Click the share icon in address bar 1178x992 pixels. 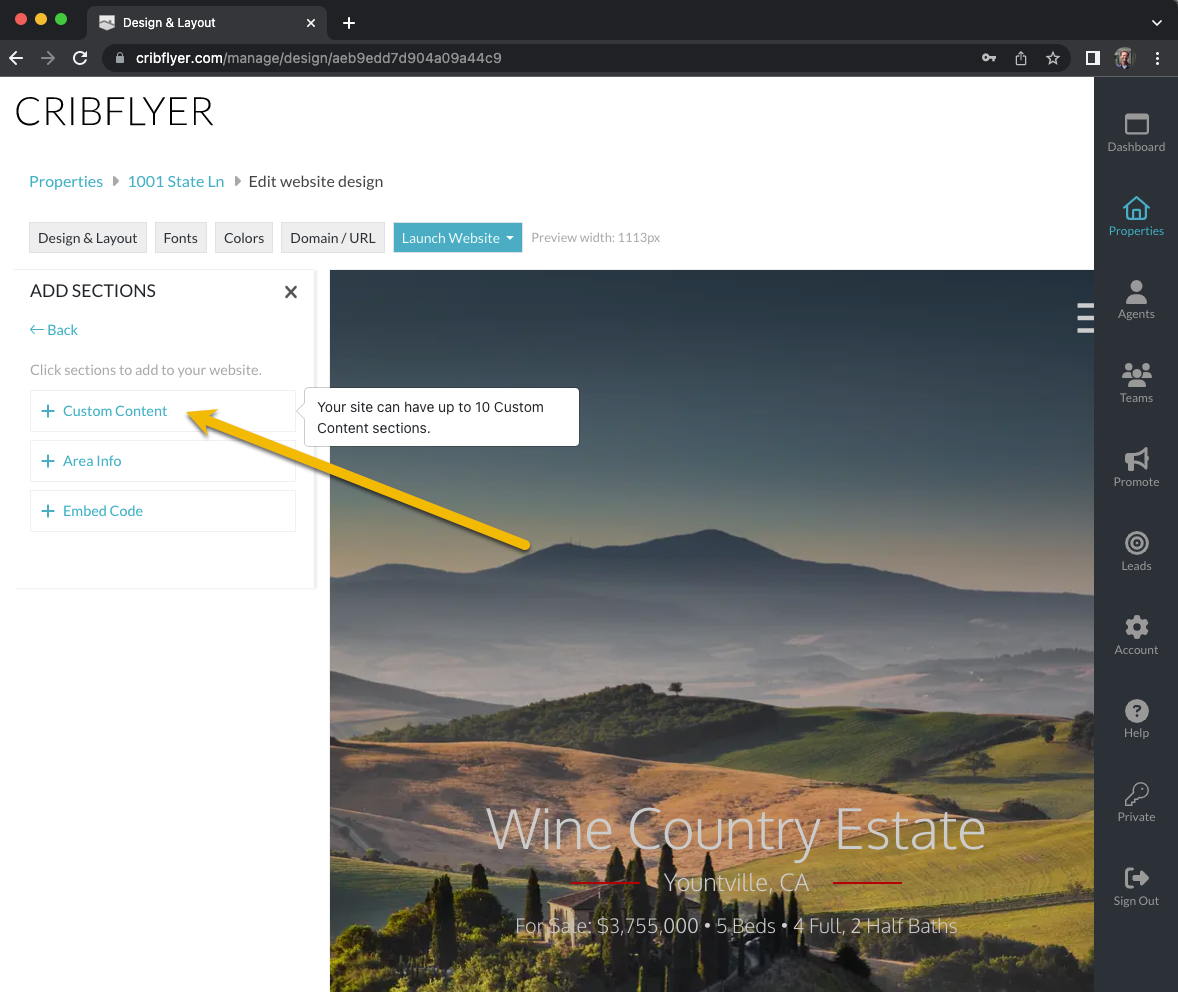[1020, 58]
